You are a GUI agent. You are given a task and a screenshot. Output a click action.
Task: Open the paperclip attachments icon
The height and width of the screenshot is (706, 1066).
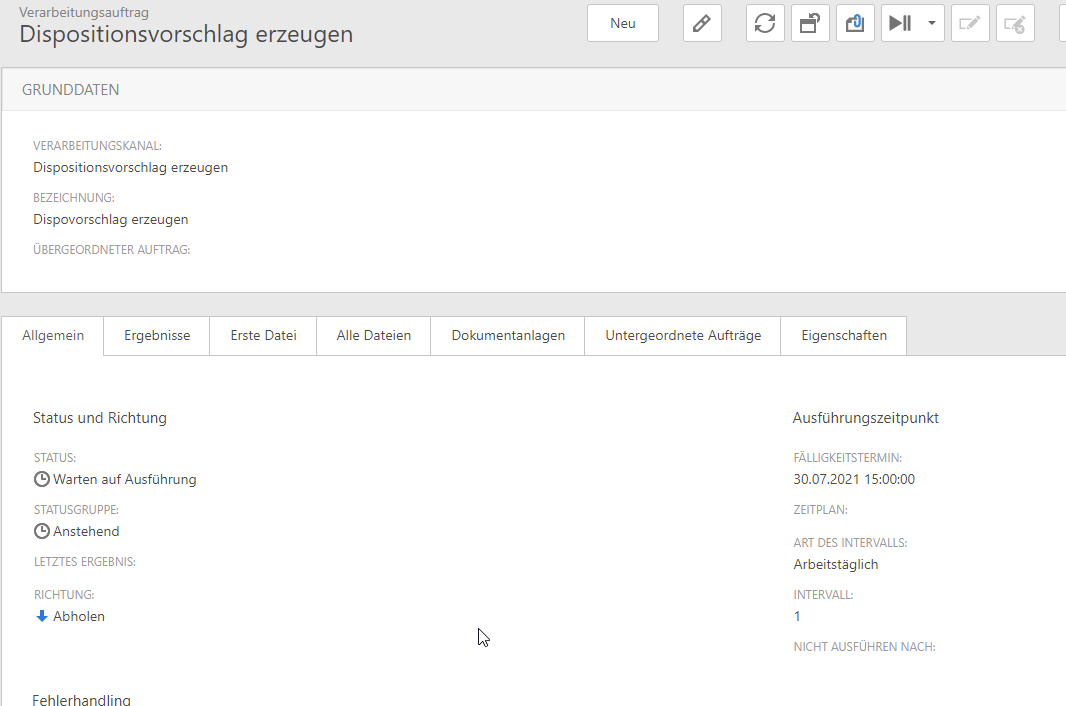point(855,23)
